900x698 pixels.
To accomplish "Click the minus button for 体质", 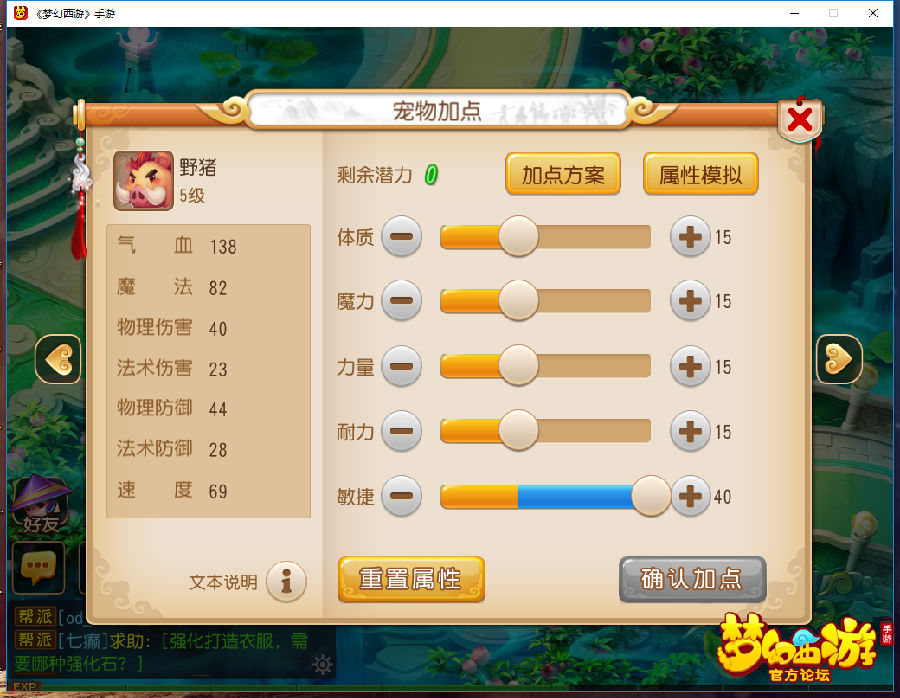I will coord(402,236).
